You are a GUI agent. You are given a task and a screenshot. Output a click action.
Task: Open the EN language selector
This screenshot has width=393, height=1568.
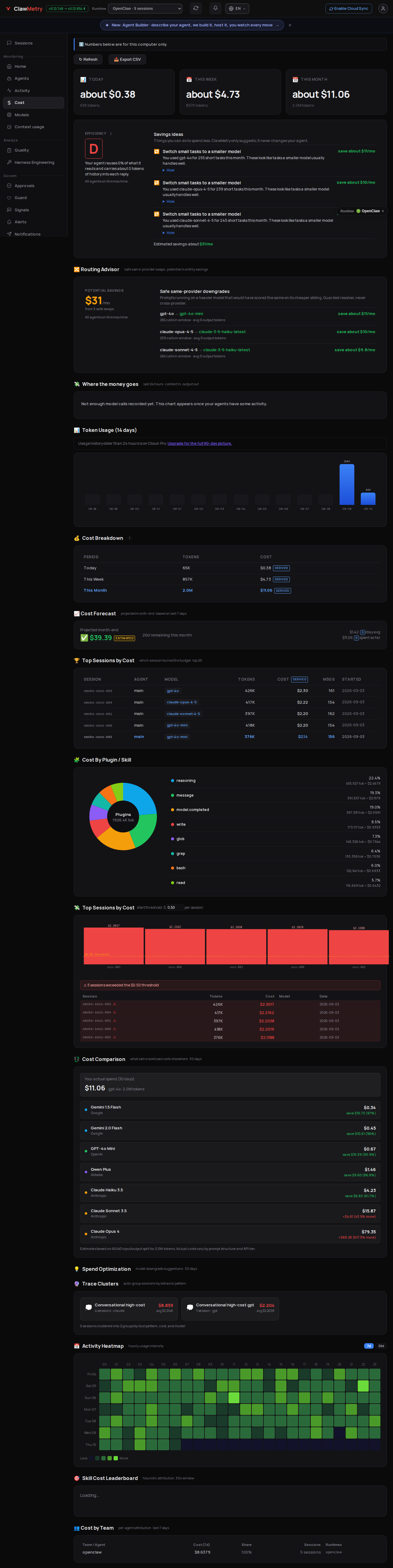pos(237,9)
